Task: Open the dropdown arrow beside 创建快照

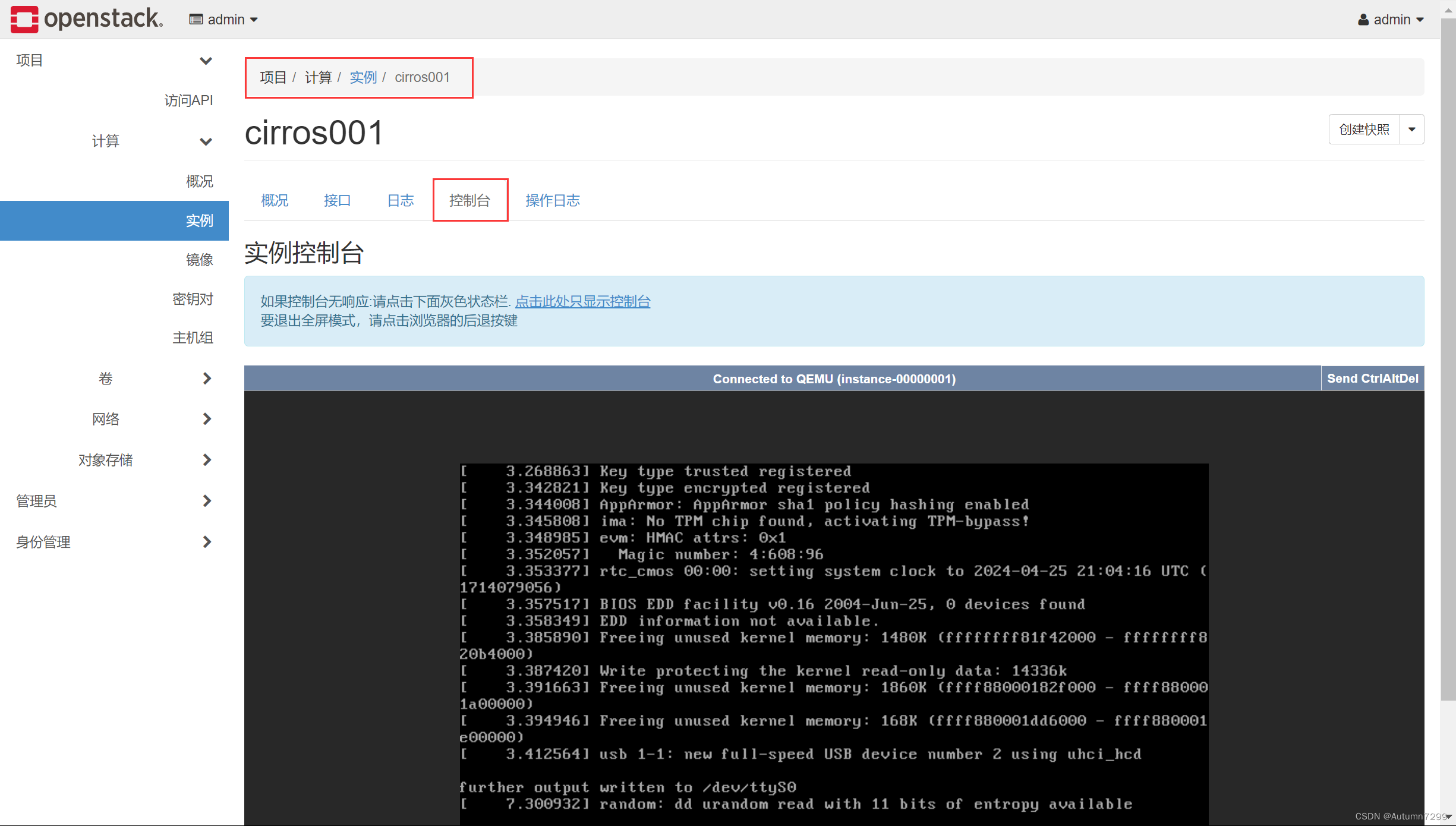Action: tap(1412, 129)
